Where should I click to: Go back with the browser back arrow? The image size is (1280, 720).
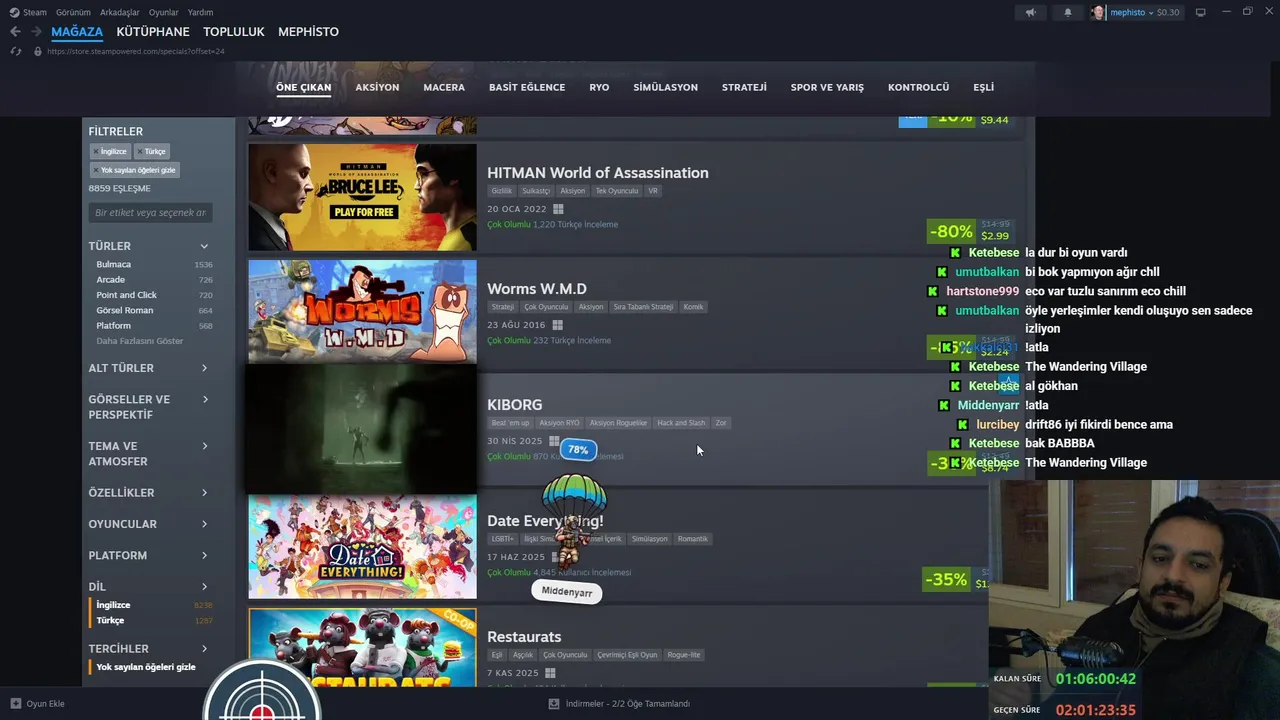click(15, 32)
